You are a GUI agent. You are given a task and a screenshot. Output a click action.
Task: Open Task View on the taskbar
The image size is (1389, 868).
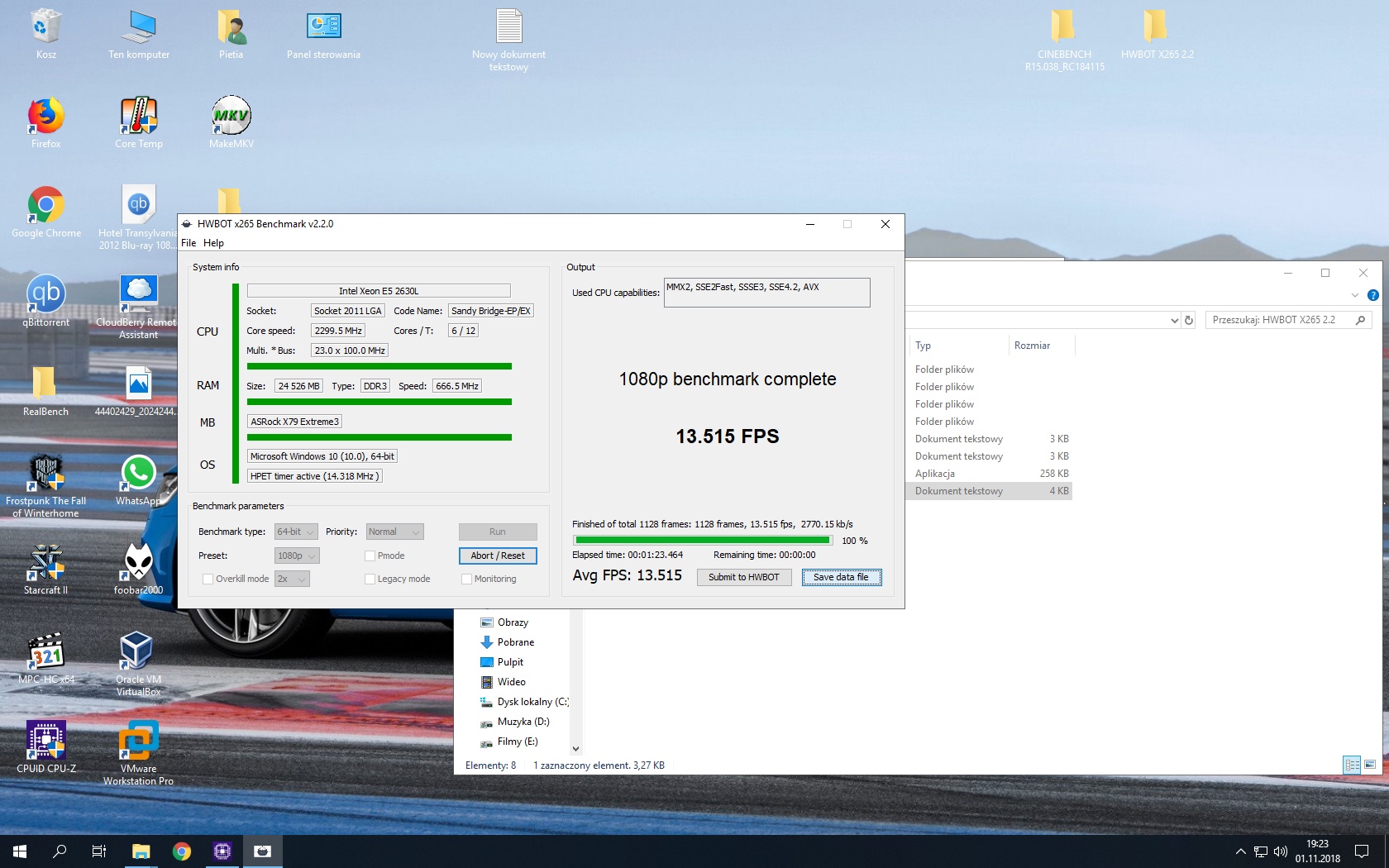[98, 851]
